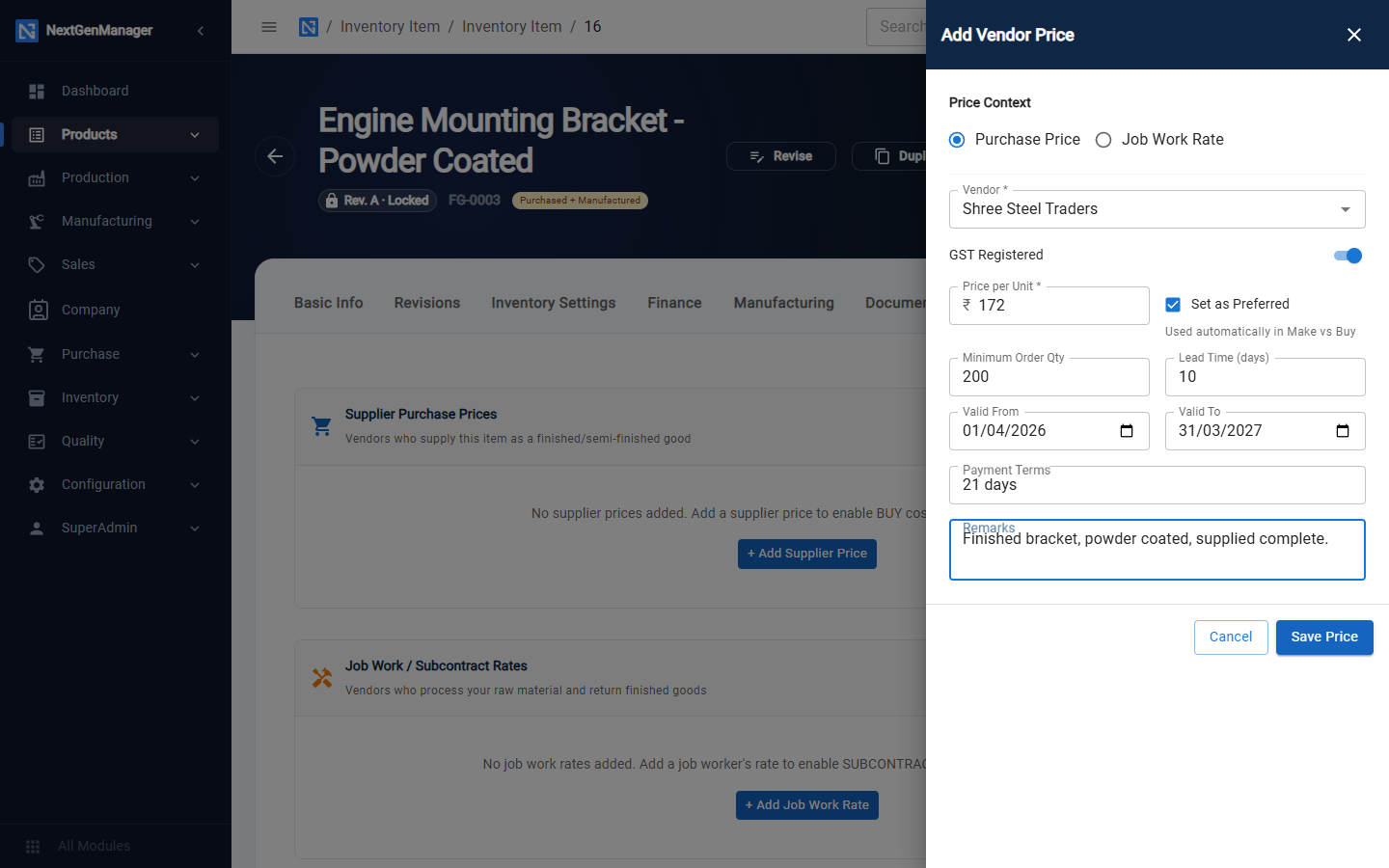The image size is (1389, 868).
Task: Click the back arrow beside item title
Action: coord(275,156)
